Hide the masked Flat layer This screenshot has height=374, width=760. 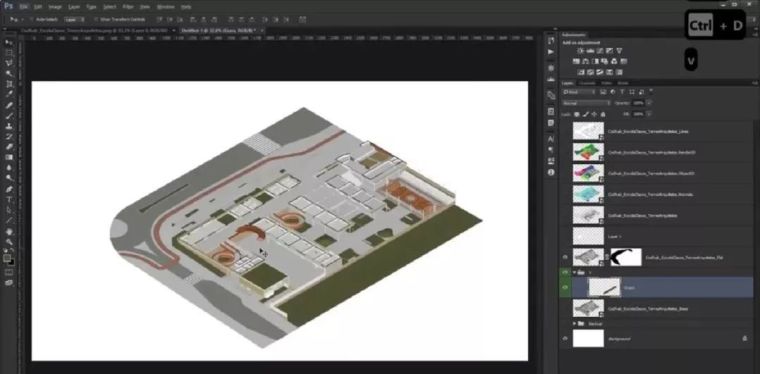click(x=565, y=257)
